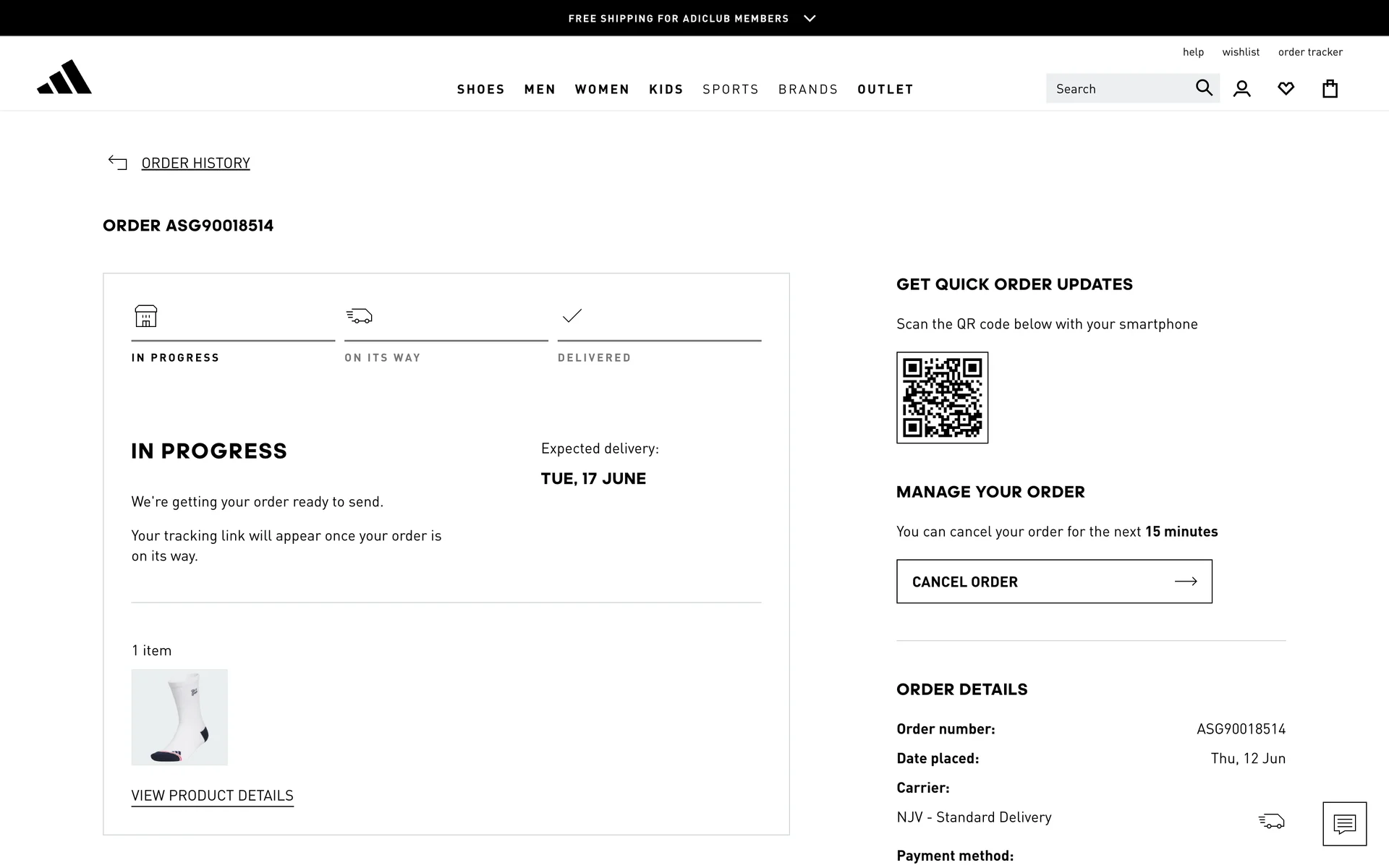
Task: Open the account profile icon
Action: pos(1242,89)
